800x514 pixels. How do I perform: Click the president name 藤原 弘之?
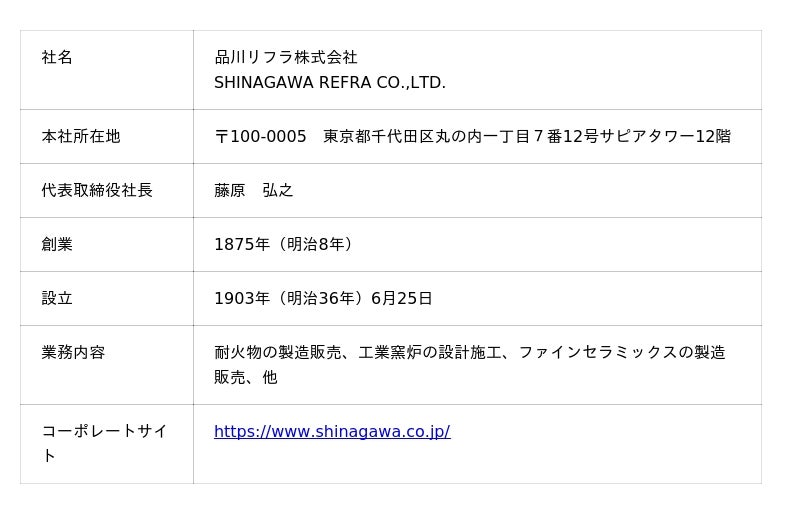(254, 191)
